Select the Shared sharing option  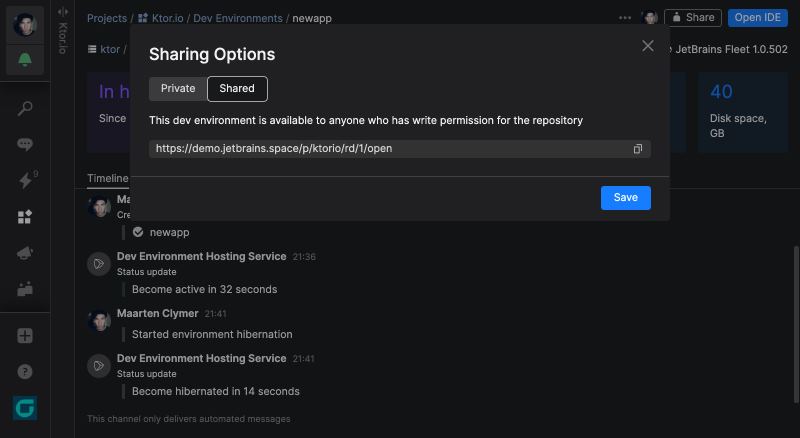(237, 89)
